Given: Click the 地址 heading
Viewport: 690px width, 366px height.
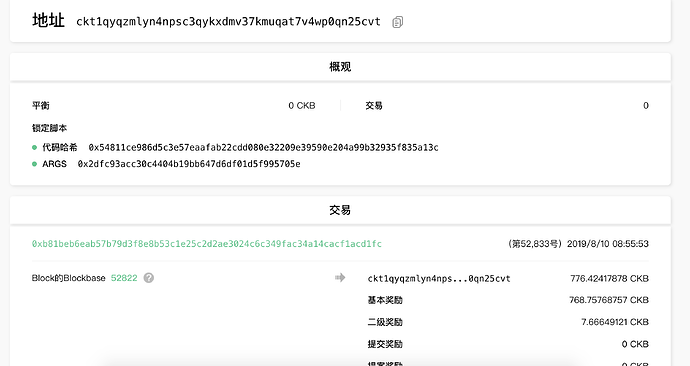Looking at the screenshot, I should tap(48, 20).
